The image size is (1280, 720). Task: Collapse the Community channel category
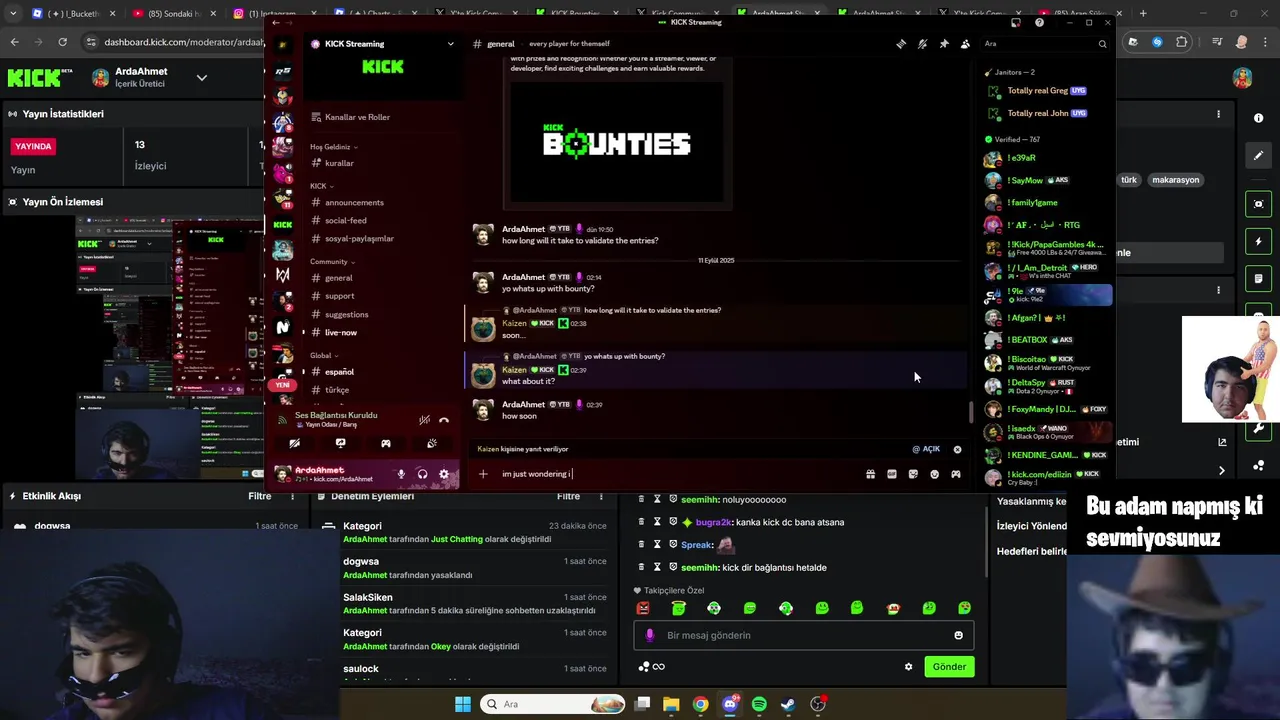point(333,262)
